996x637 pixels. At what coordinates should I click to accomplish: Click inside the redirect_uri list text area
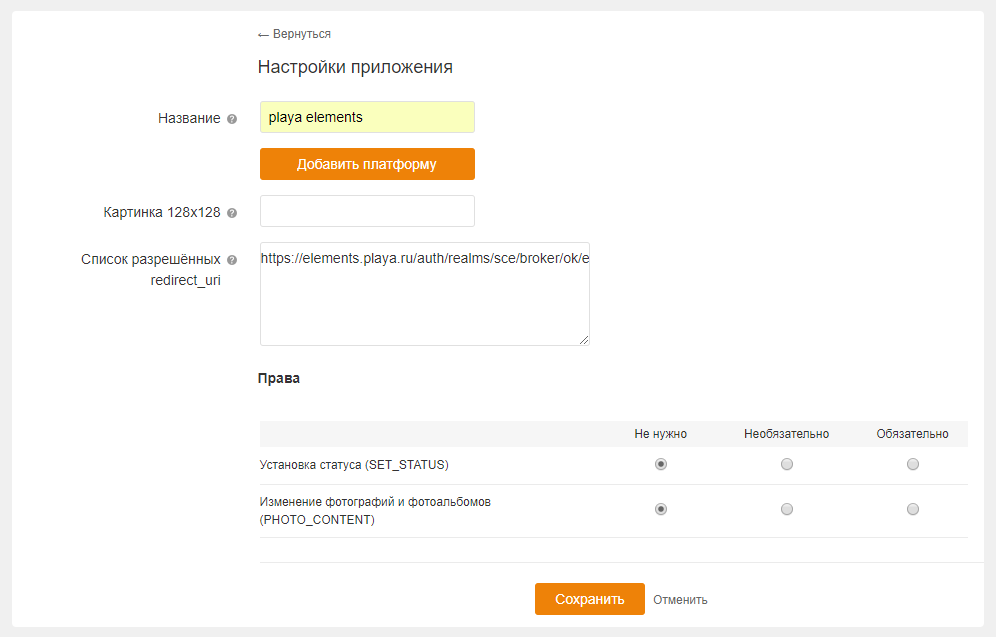tap(424, 300)
